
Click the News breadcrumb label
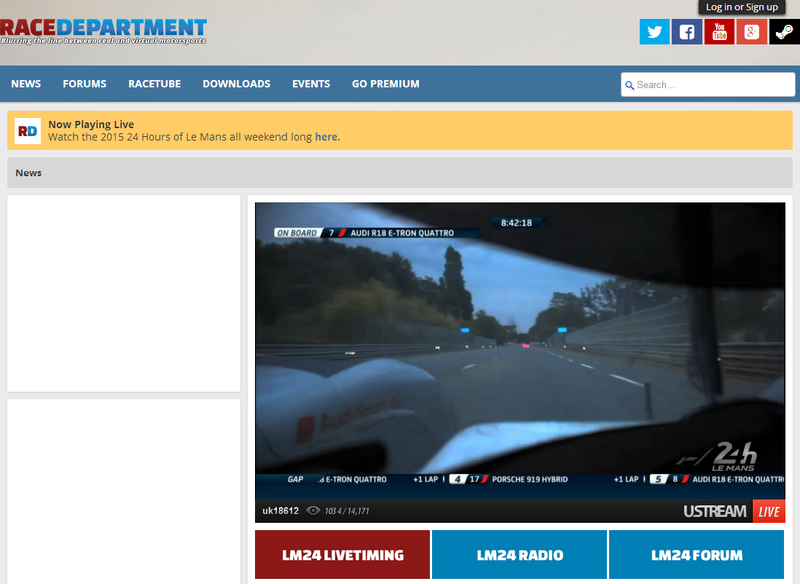[x=29, y=173]
